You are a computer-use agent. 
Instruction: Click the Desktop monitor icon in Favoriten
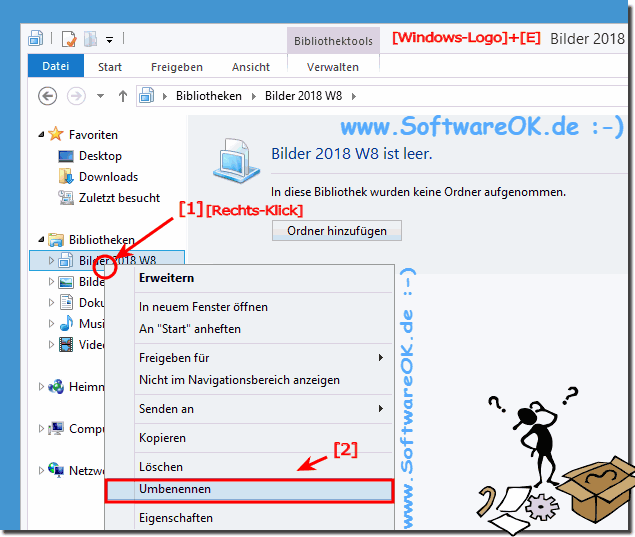pos(66,156)
